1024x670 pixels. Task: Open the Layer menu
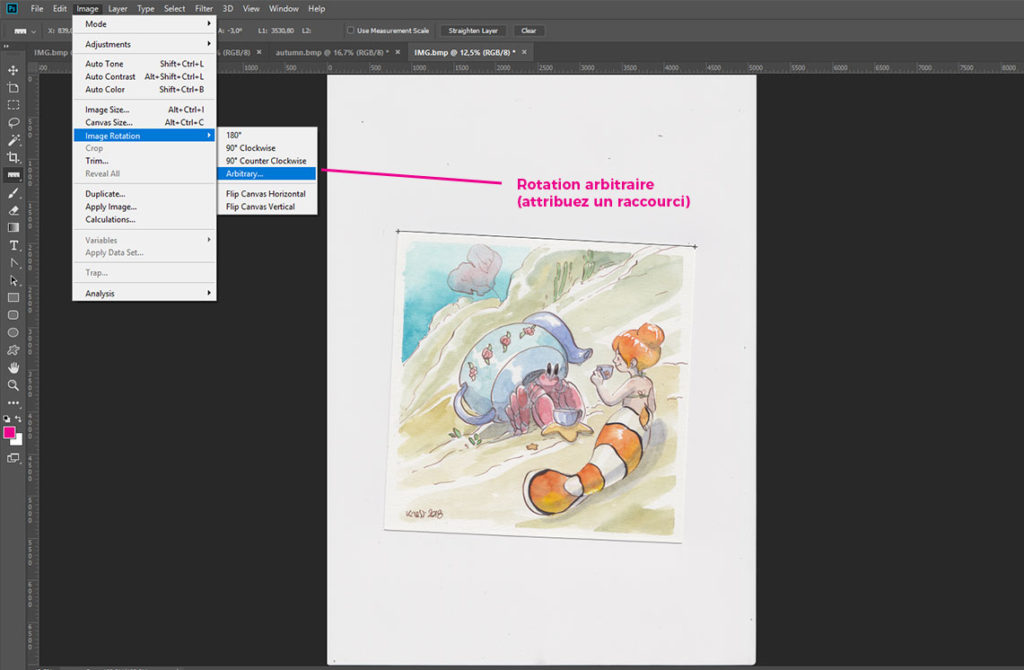(118, 8)
